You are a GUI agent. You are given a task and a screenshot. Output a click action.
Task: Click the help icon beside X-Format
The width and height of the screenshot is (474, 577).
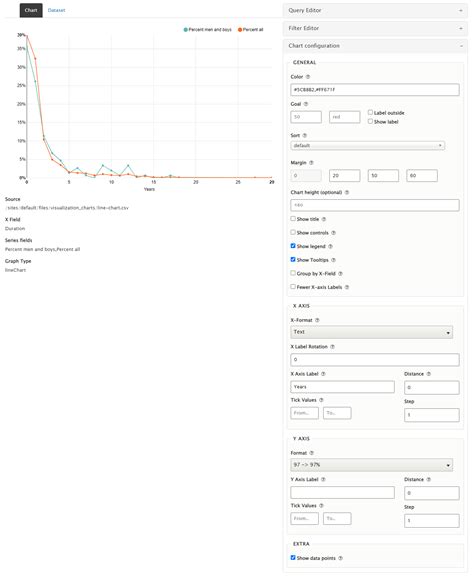317,320
